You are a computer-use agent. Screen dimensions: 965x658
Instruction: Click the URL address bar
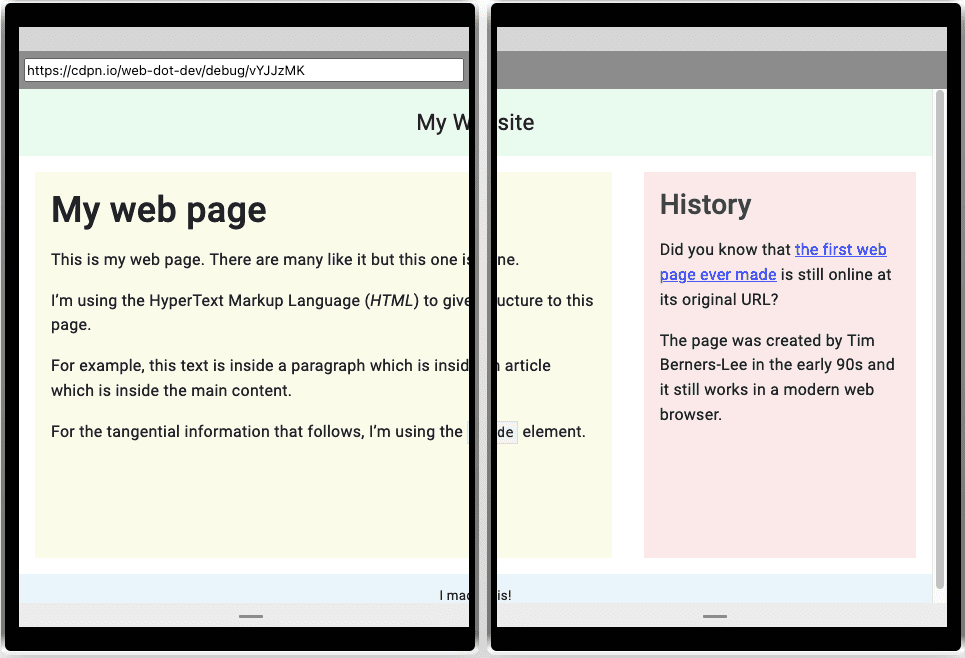click(243, 69)
